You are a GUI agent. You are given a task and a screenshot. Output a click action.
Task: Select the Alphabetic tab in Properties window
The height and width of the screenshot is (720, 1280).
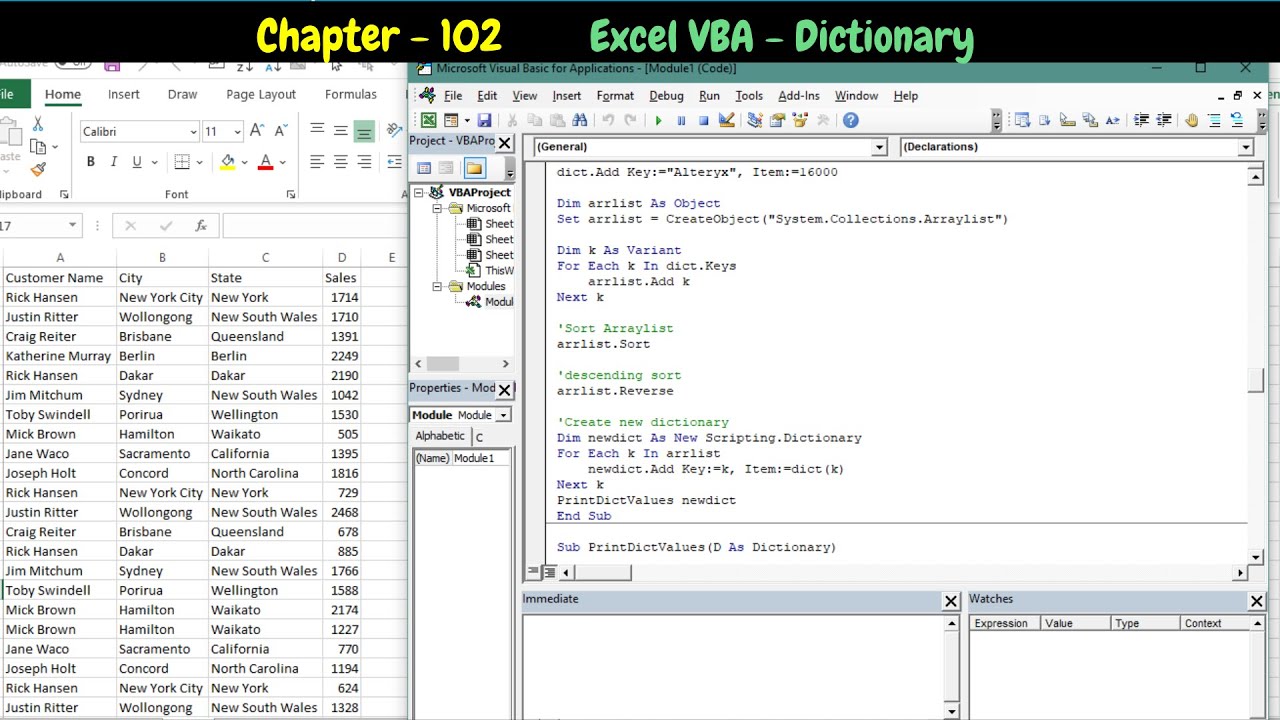point(440,436)
